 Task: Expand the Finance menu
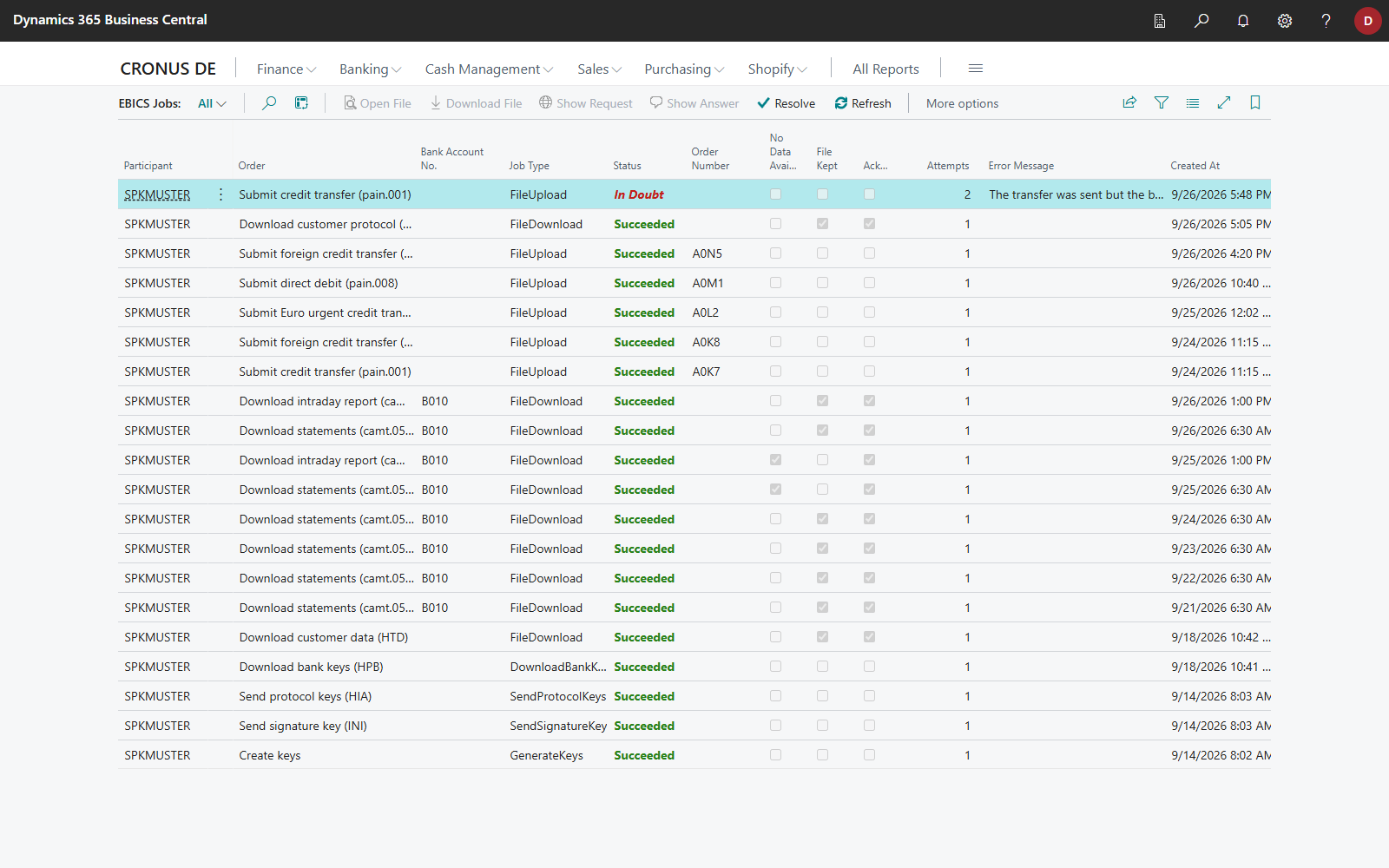click(x=286, y=69)
